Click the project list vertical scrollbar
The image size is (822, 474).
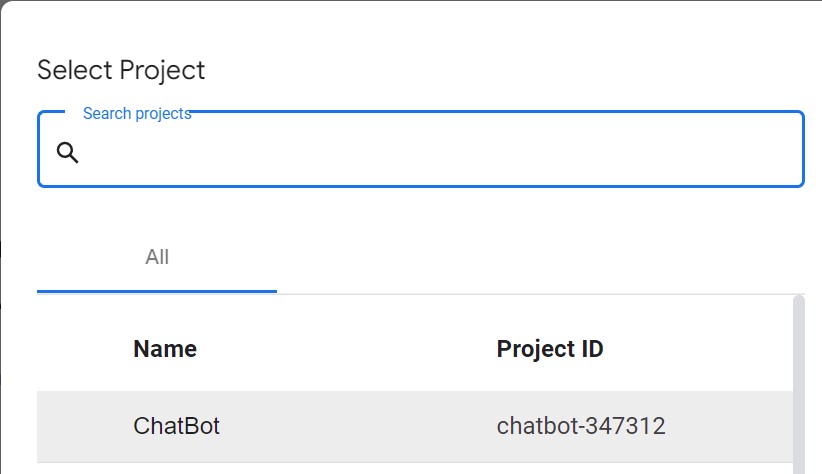tap(798, 385)
